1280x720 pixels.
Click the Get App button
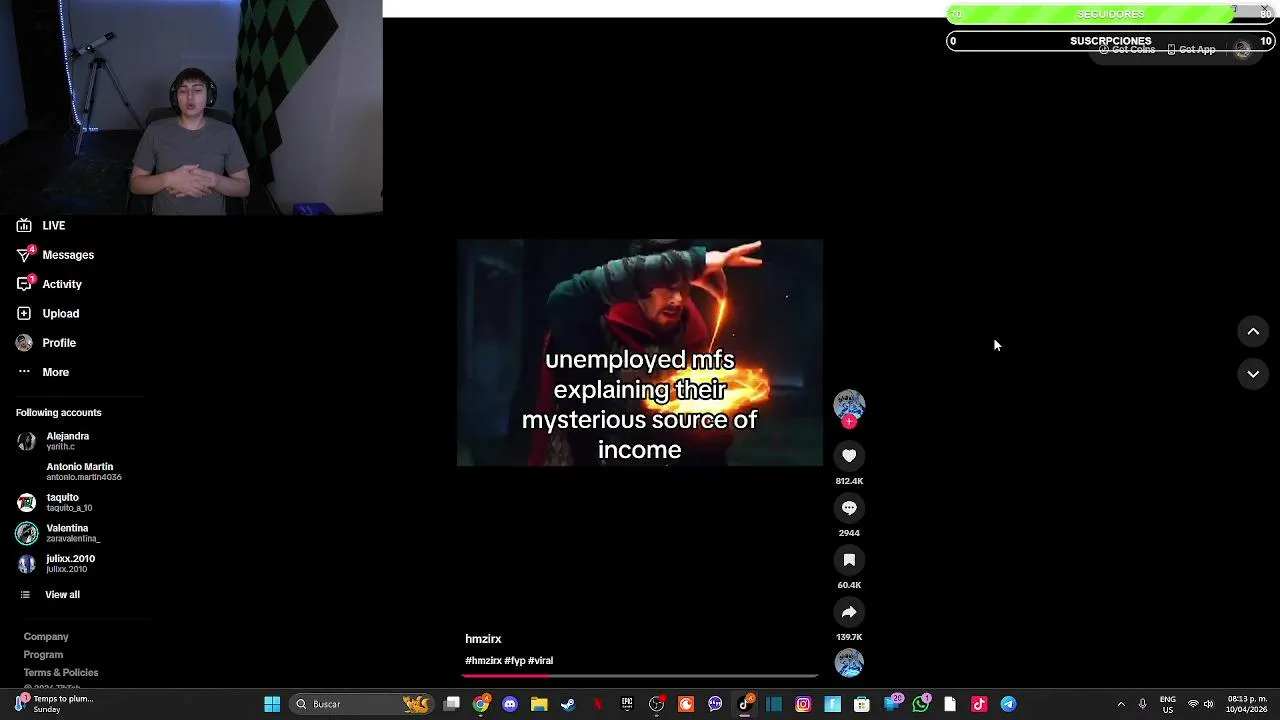click(x=1191, y=49)
